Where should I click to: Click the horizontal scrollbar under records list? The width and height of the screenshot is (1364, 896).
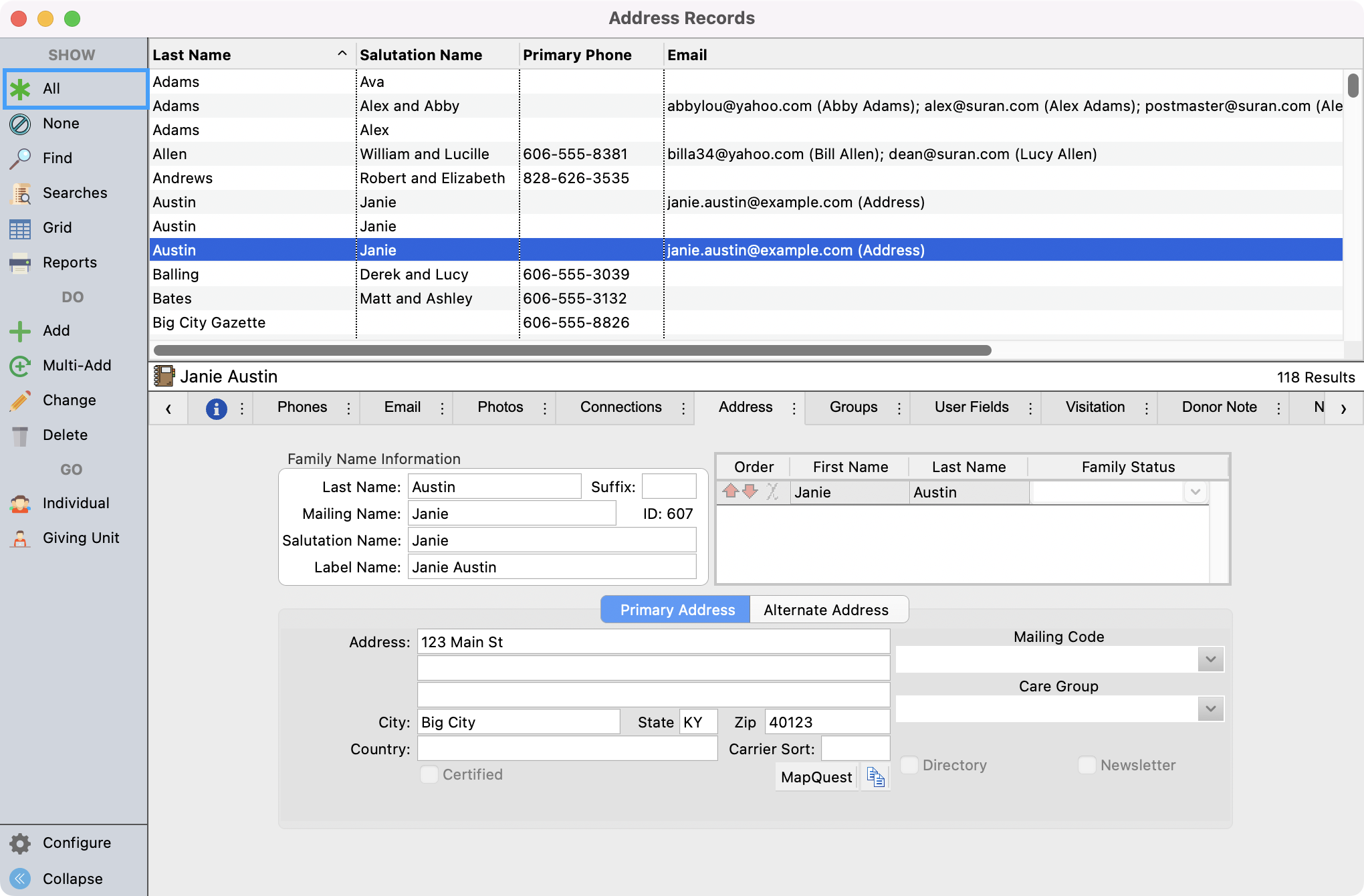coord(572,350)
